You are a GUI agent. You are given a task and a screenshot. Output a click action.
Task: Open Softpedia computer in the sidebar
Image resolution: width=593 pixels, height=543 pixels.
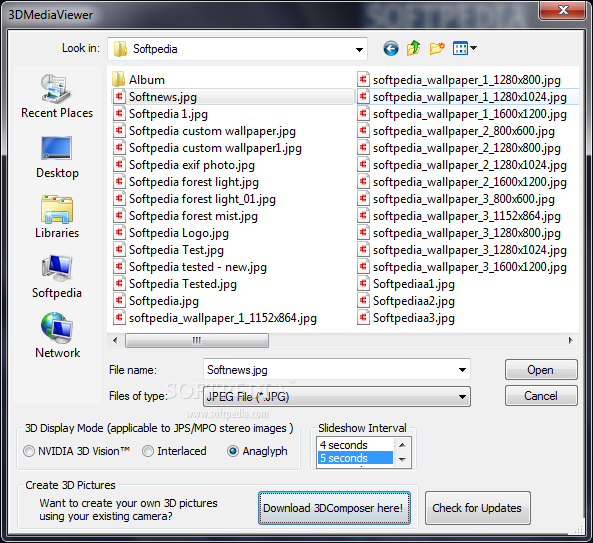pos(57,277)
